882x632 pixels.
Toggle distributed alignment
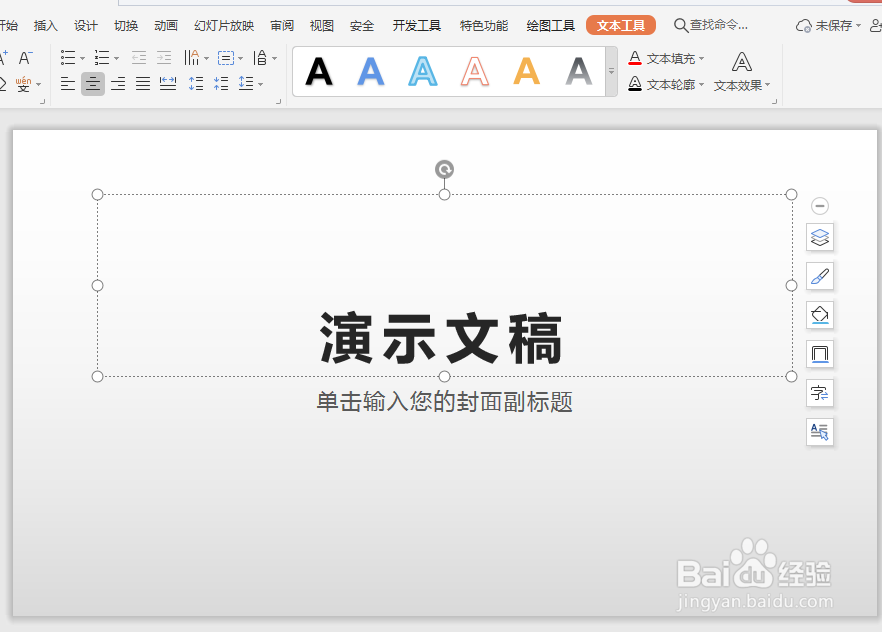[168, 84]
